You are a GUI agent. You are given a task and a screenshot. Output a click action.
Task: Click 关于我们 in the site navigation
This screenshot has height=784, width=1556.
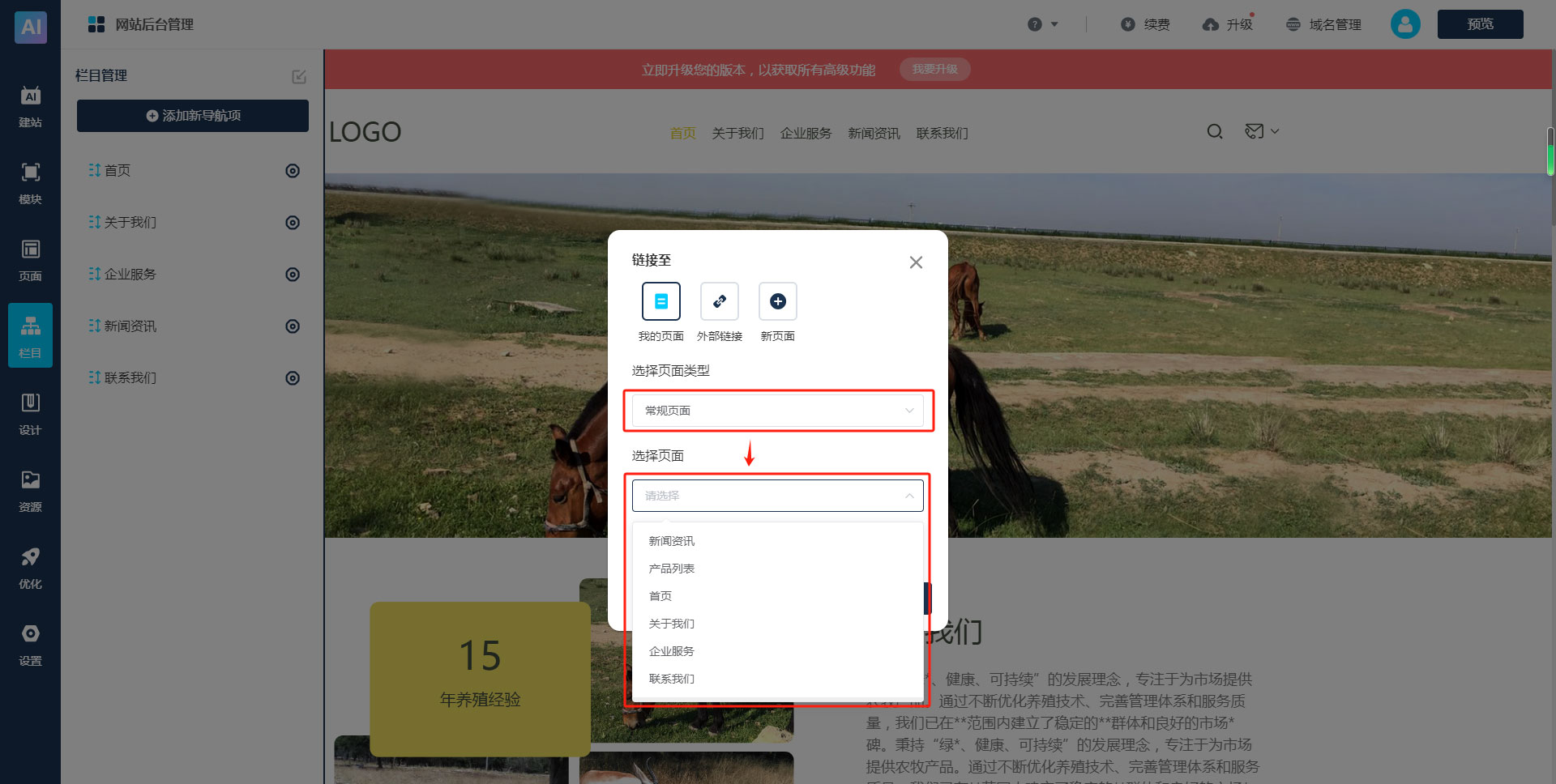(x=738, y=133)
